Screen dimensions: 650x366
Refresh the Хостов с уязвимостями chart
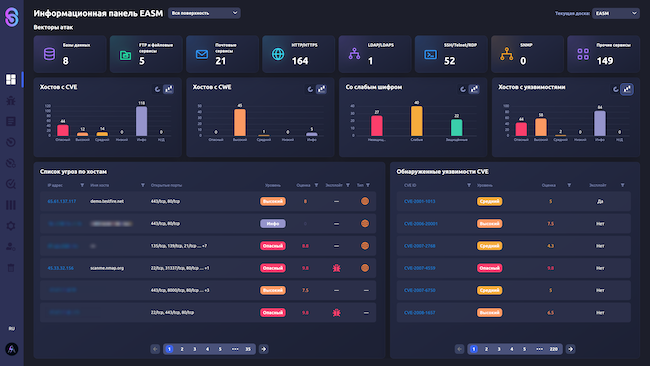[616, 89]
